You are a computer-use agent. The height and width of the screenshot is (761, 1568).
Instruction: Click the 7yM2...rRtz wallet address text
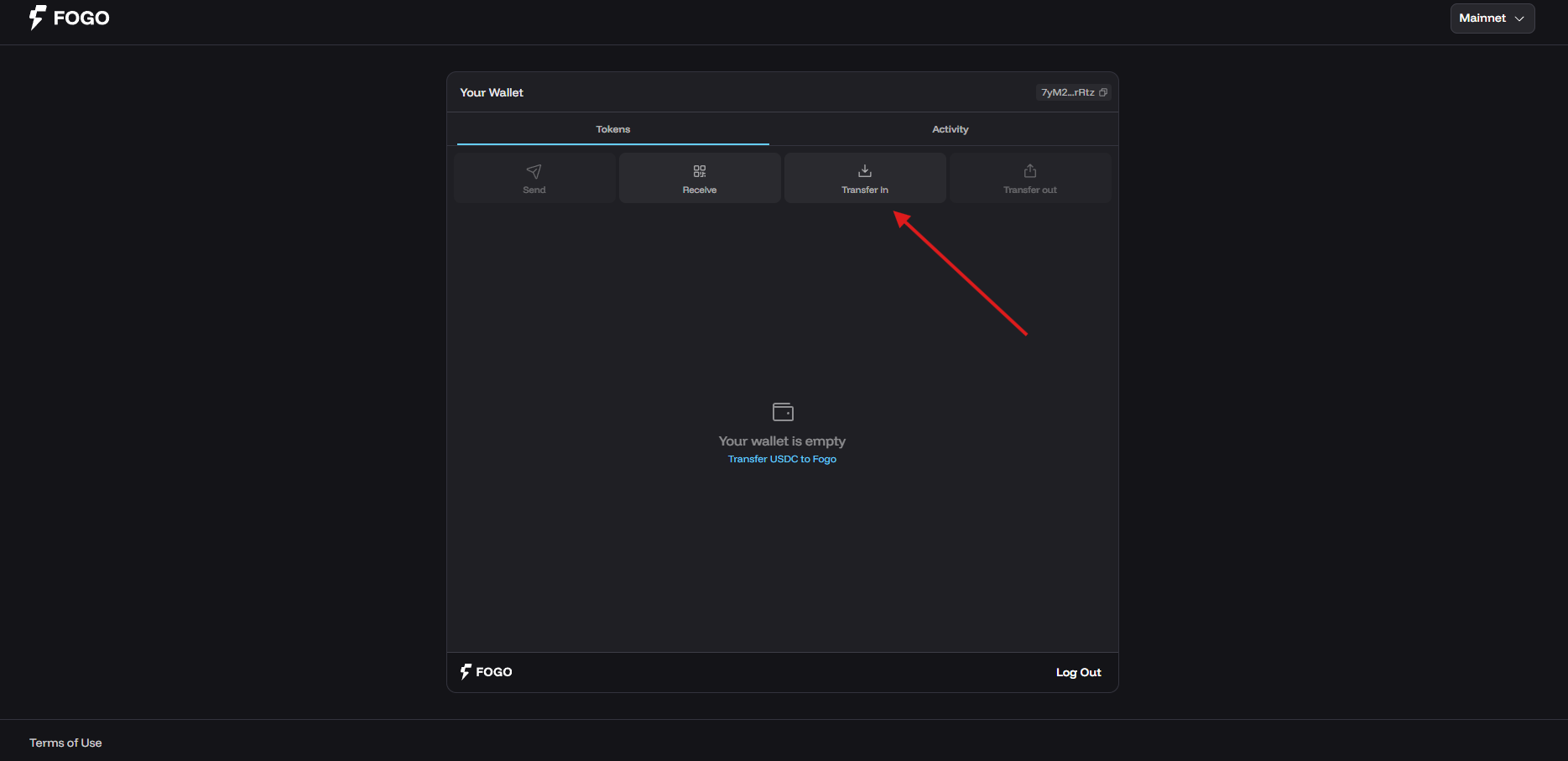1067,92
